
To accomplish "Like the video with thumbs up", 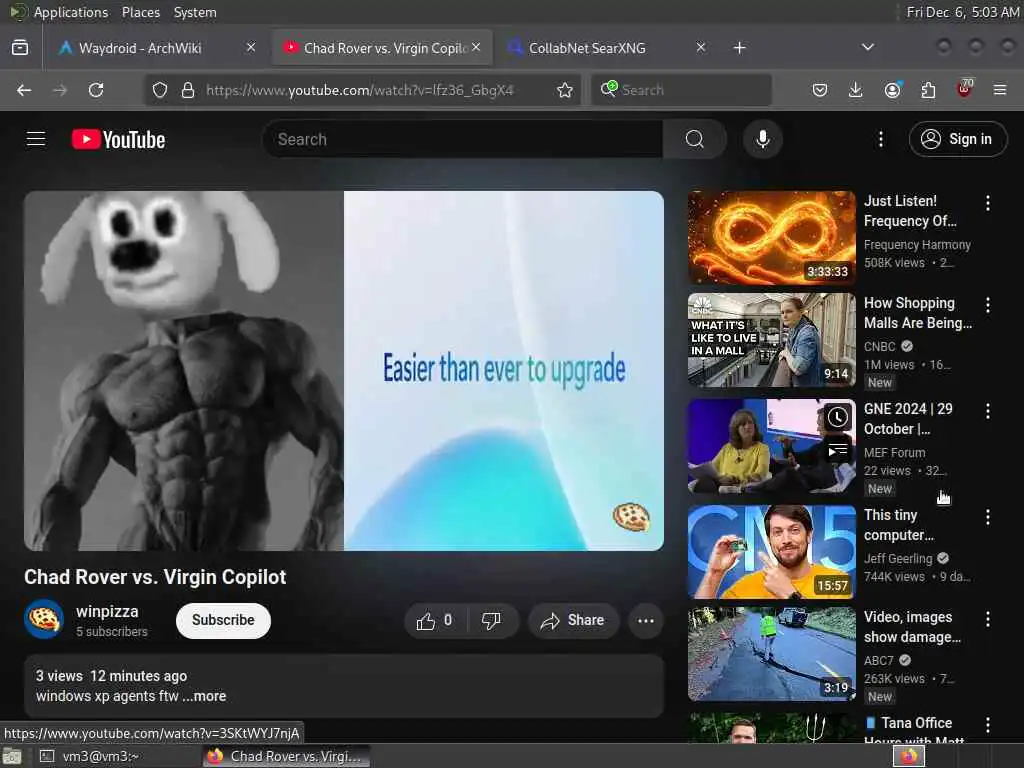I will [435, 620].
